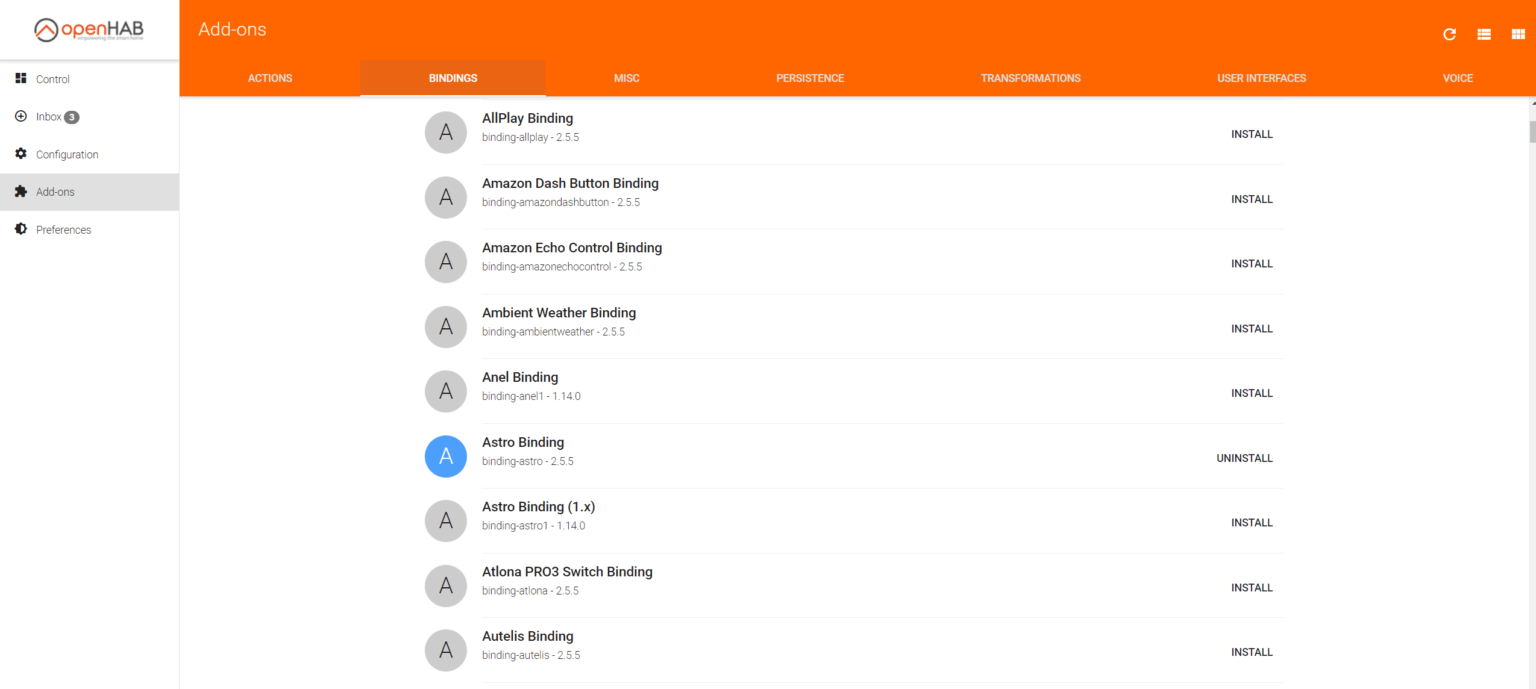Install the Anel Binding

tap(1251, 392)
